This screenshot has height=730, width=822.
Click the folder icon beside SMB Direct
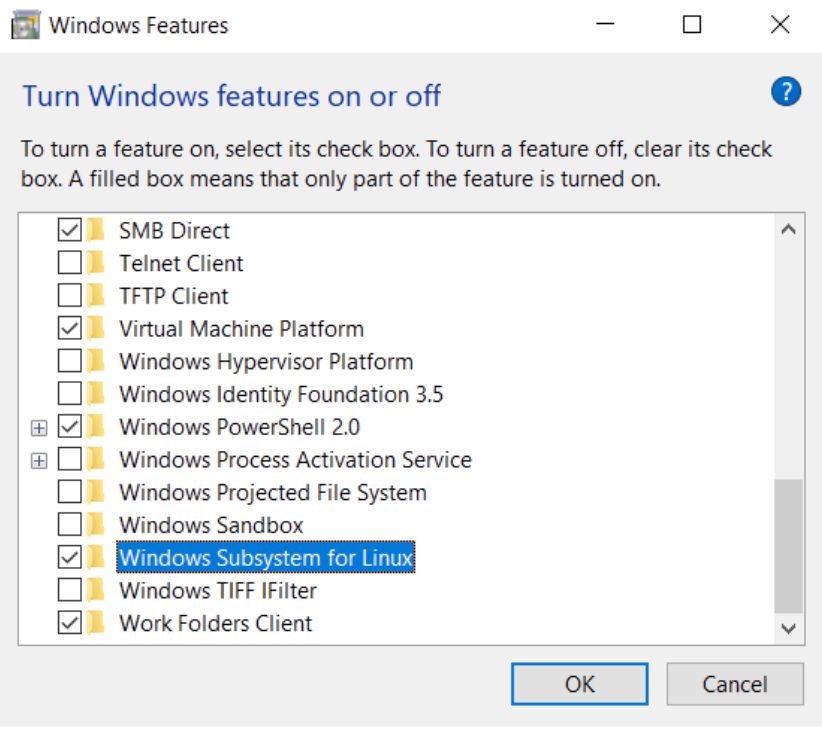pyautogui.click(x=96, y=231)
